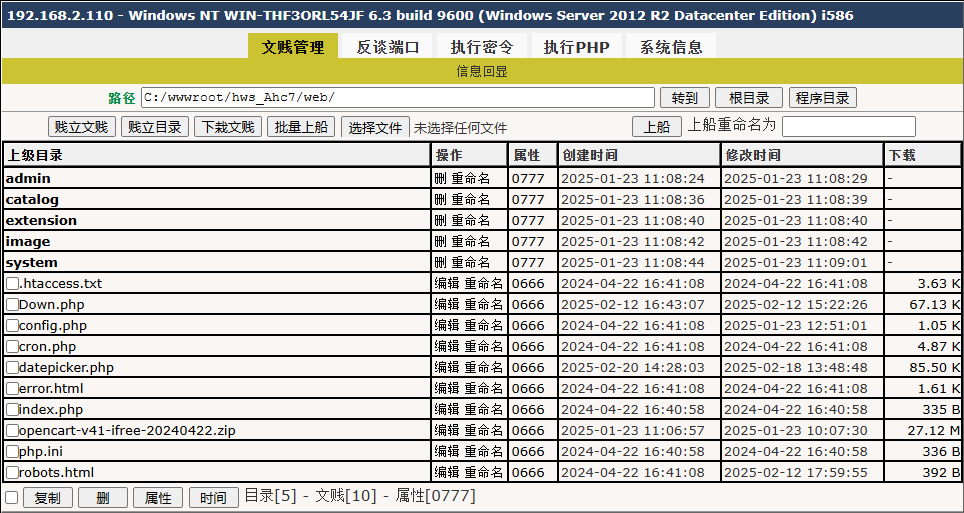Click 删 for the extension folder

point(441,220)
